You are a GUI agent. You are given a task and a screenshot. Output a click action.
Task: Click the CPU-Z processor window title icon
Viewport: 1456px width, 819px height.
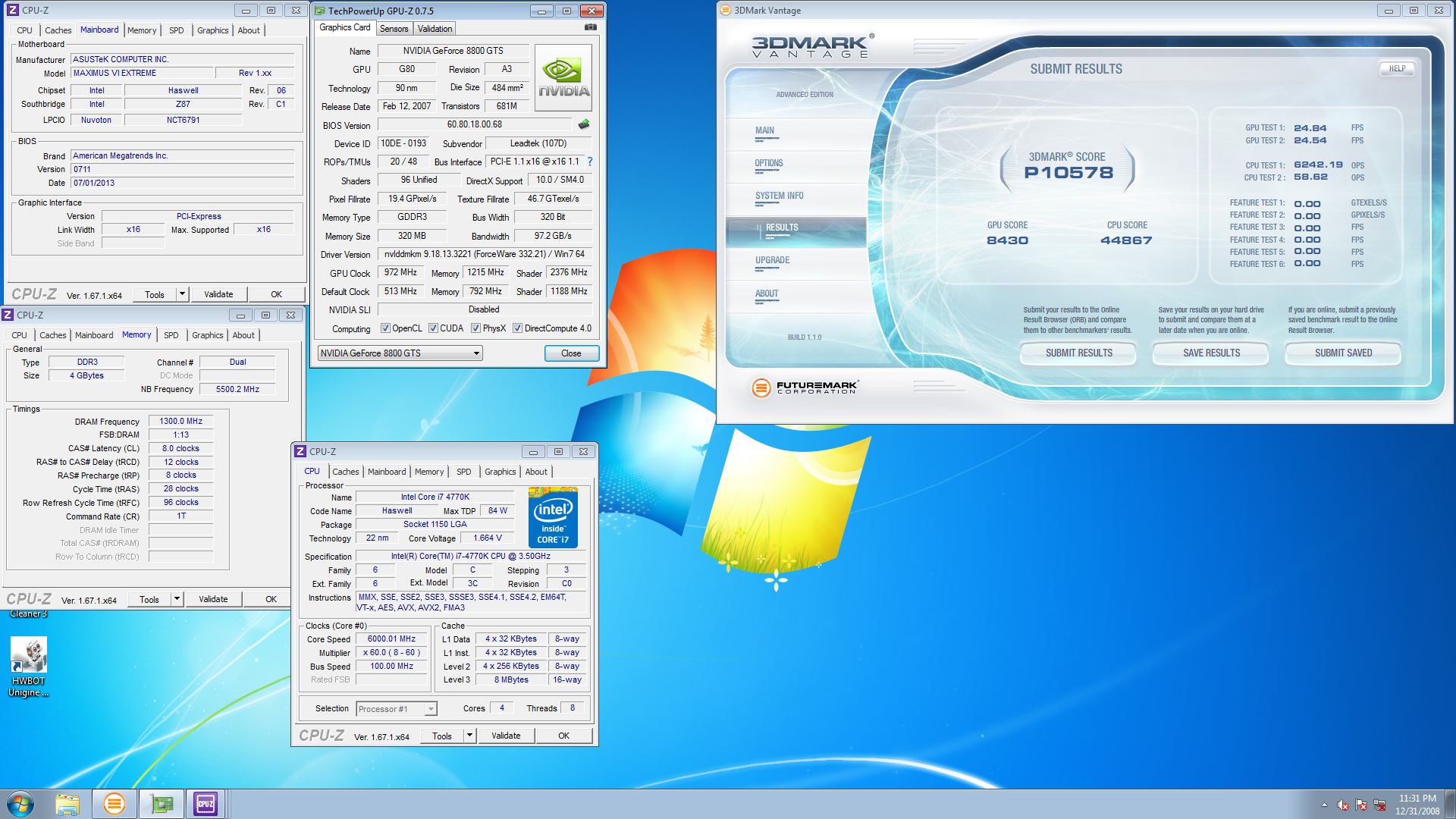(x=300, y=451)
